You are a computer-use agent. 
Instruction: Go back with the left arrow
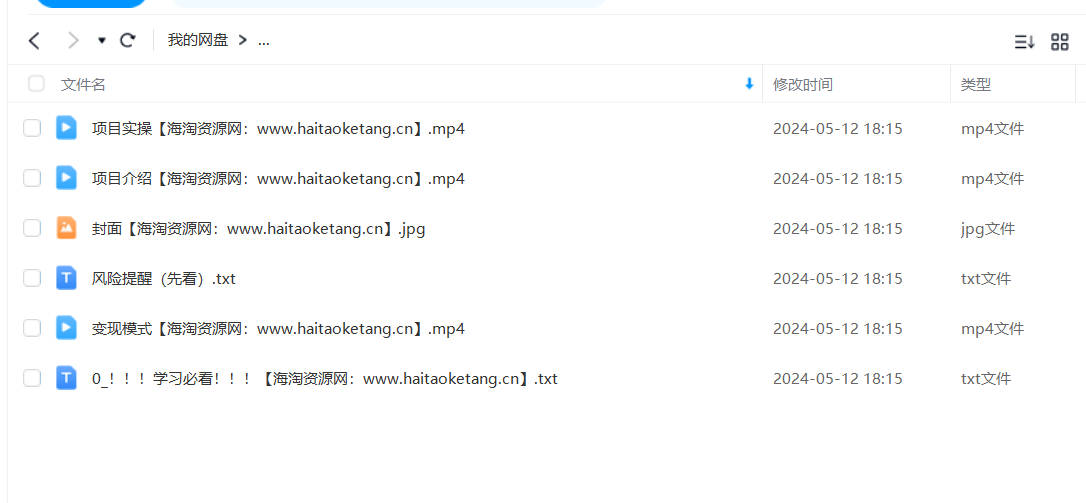coord(34,41)
